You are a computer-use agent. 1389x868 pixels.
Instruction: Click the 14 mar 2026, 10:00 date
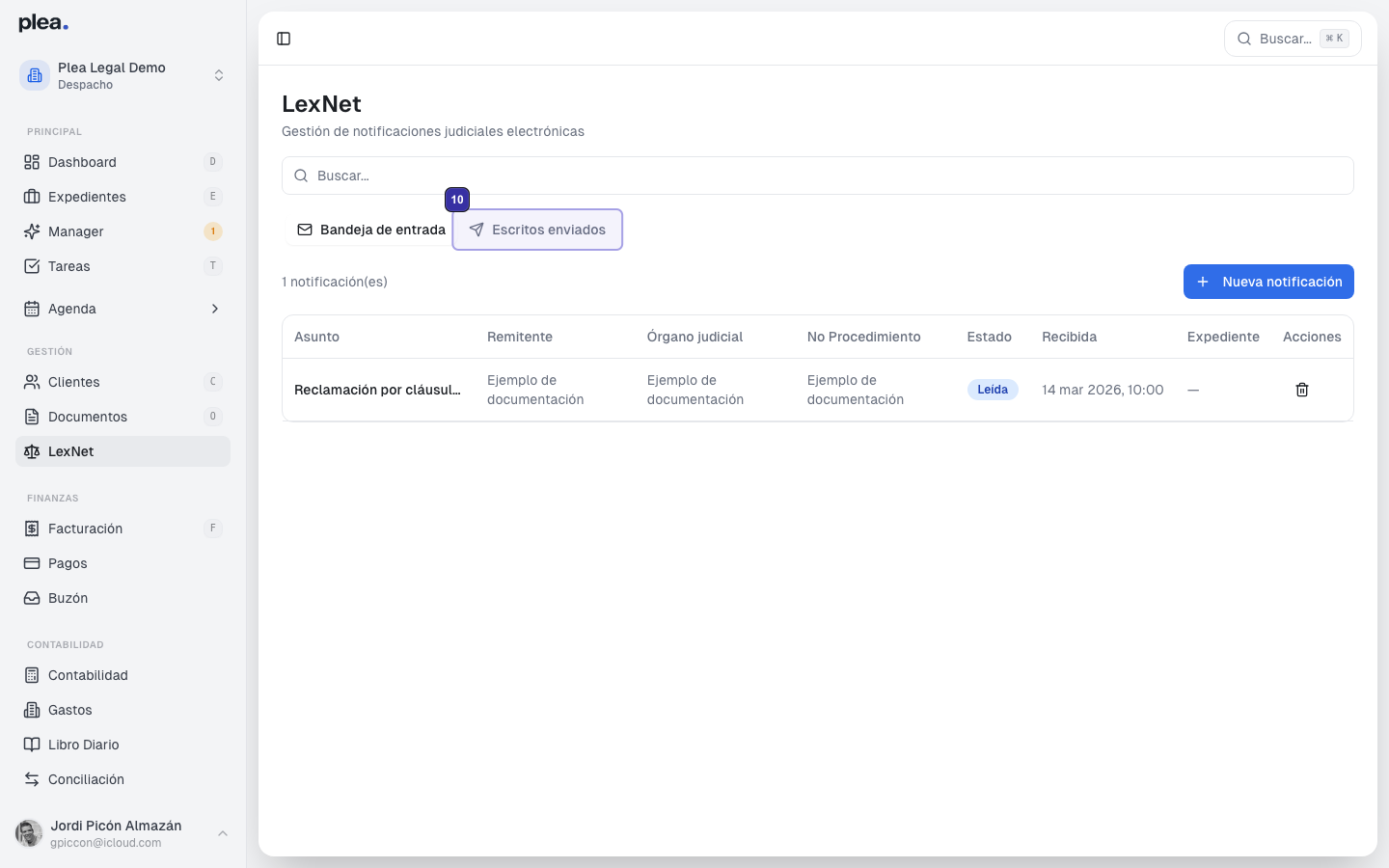(x=1103, y=390)
